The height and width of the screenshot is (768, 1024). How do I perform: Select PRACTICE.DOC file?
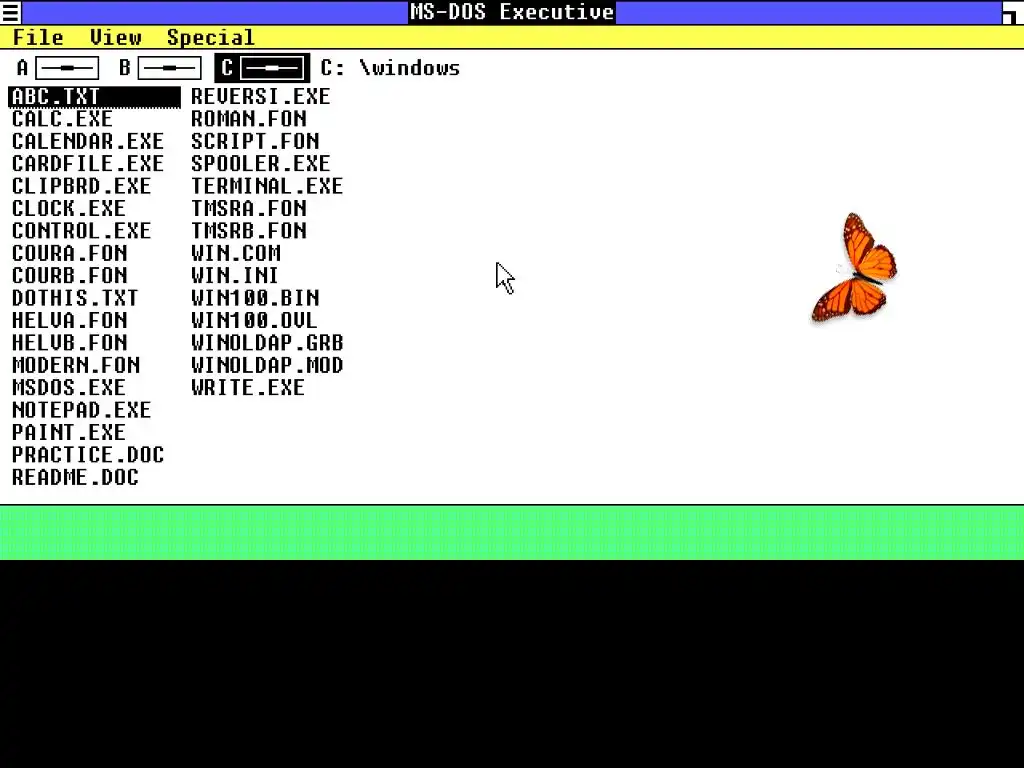click(88, 455)
